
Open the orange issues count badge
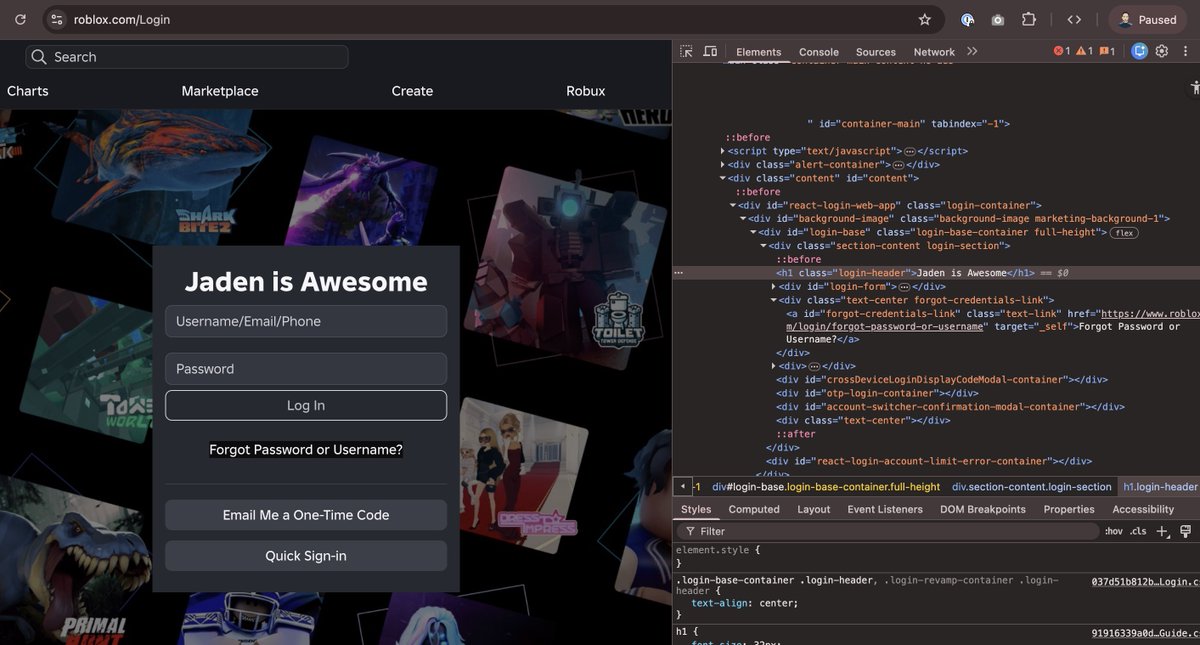click(x=1107, y=51)
